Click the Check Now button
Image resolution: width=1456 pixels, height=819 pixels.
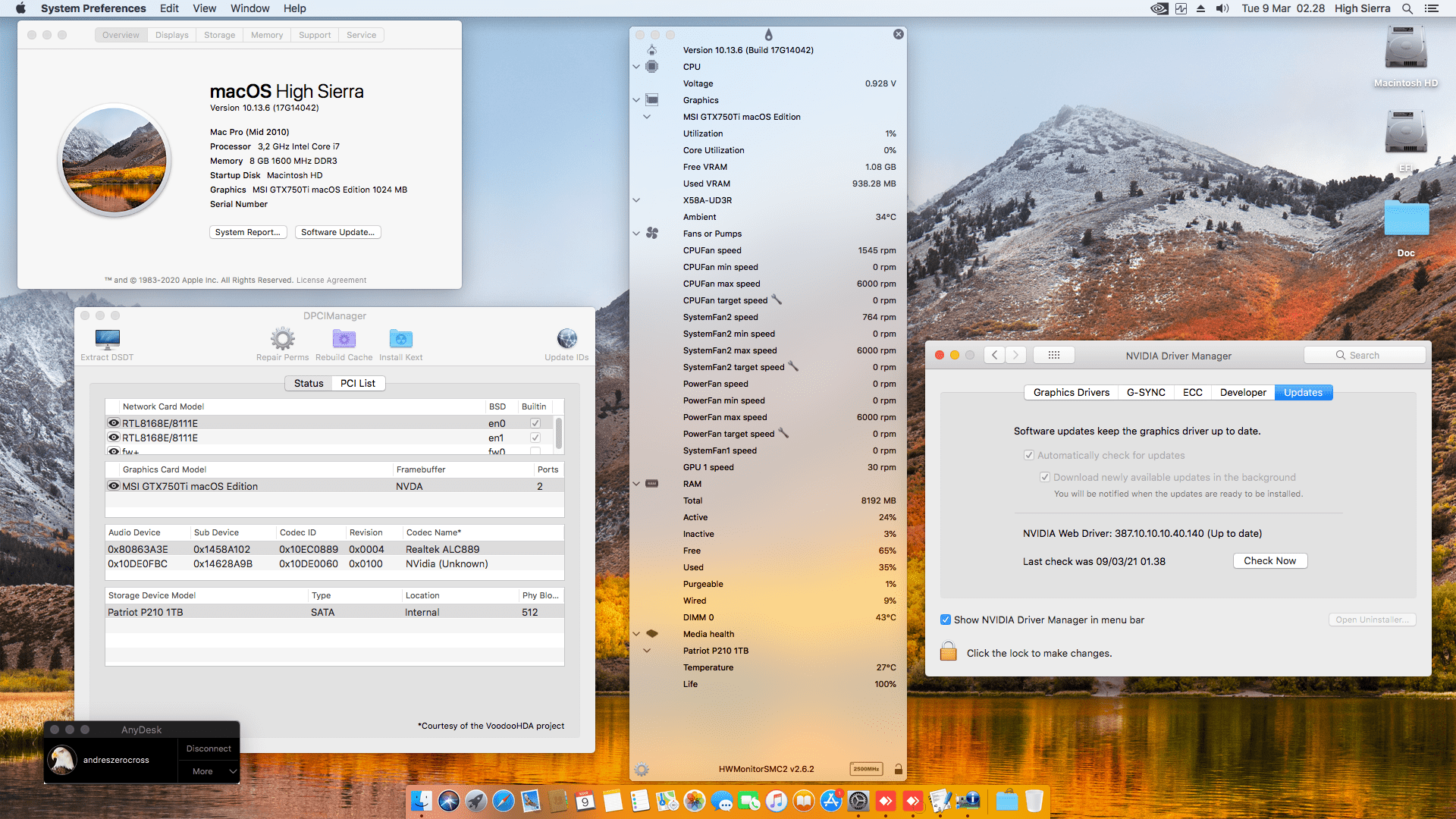(1269, 560)
